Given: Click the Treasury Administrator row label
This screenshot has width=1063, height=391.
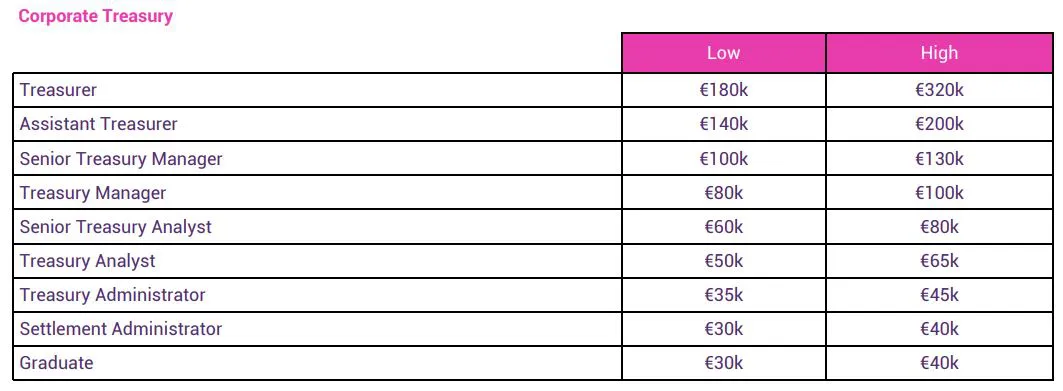Looking at the screenshot, I should tap(113, 295).
